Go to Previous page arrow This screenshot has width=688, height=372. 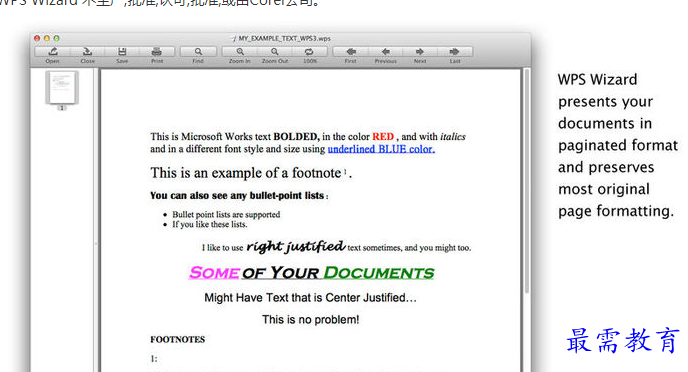click(x=385, y=52)
